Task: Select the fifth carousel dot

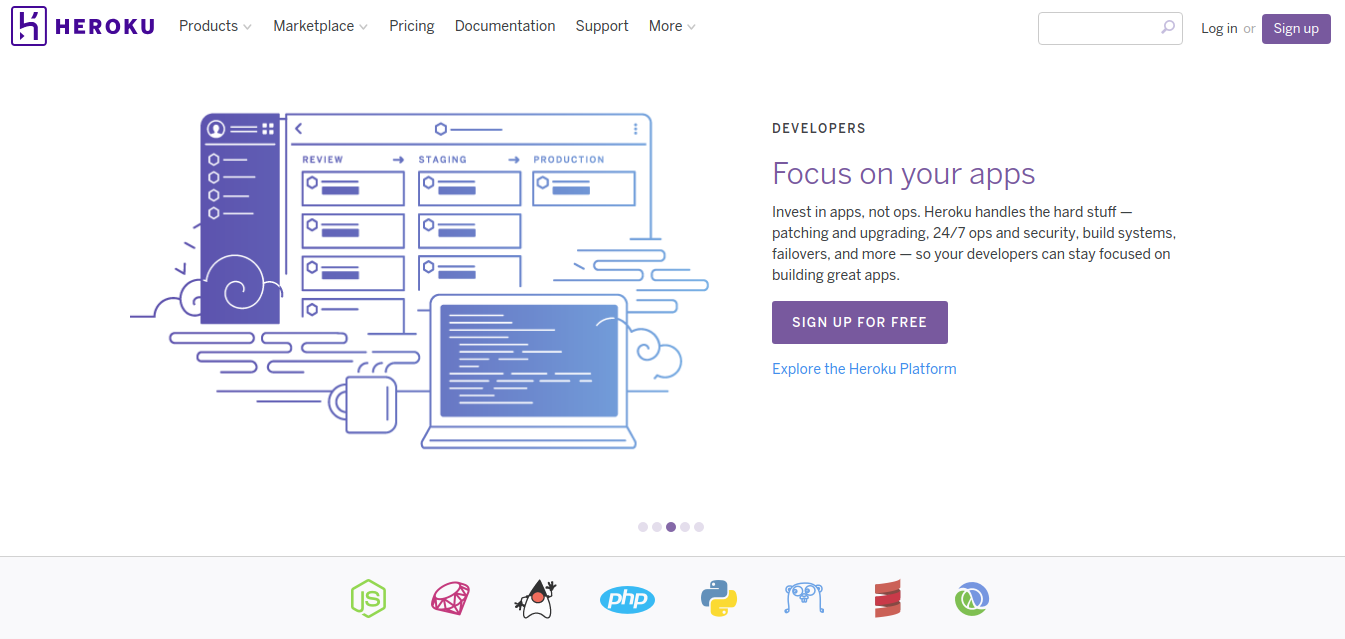Action: [699, 526]
